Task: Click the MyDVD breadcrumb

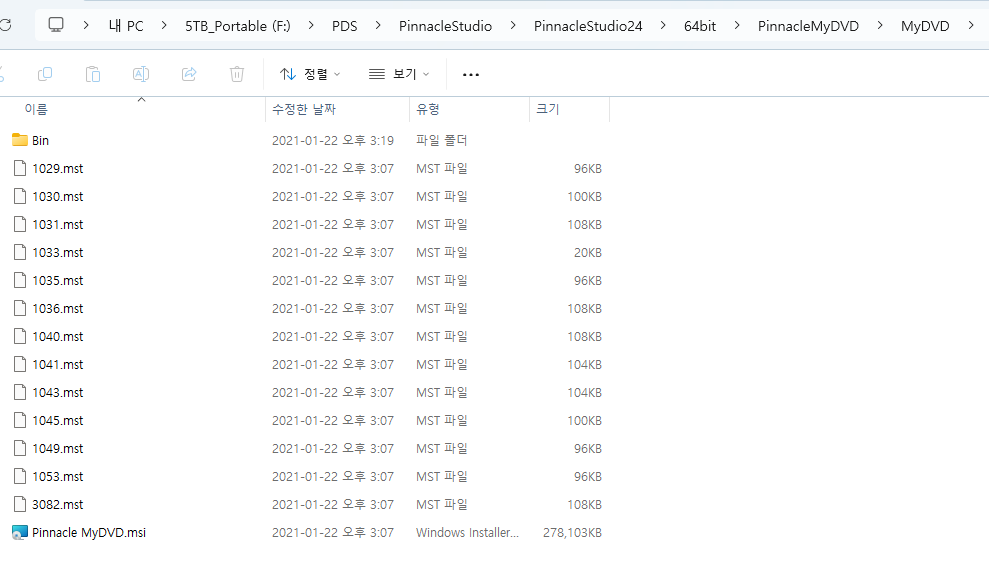Action: [925, 26]
